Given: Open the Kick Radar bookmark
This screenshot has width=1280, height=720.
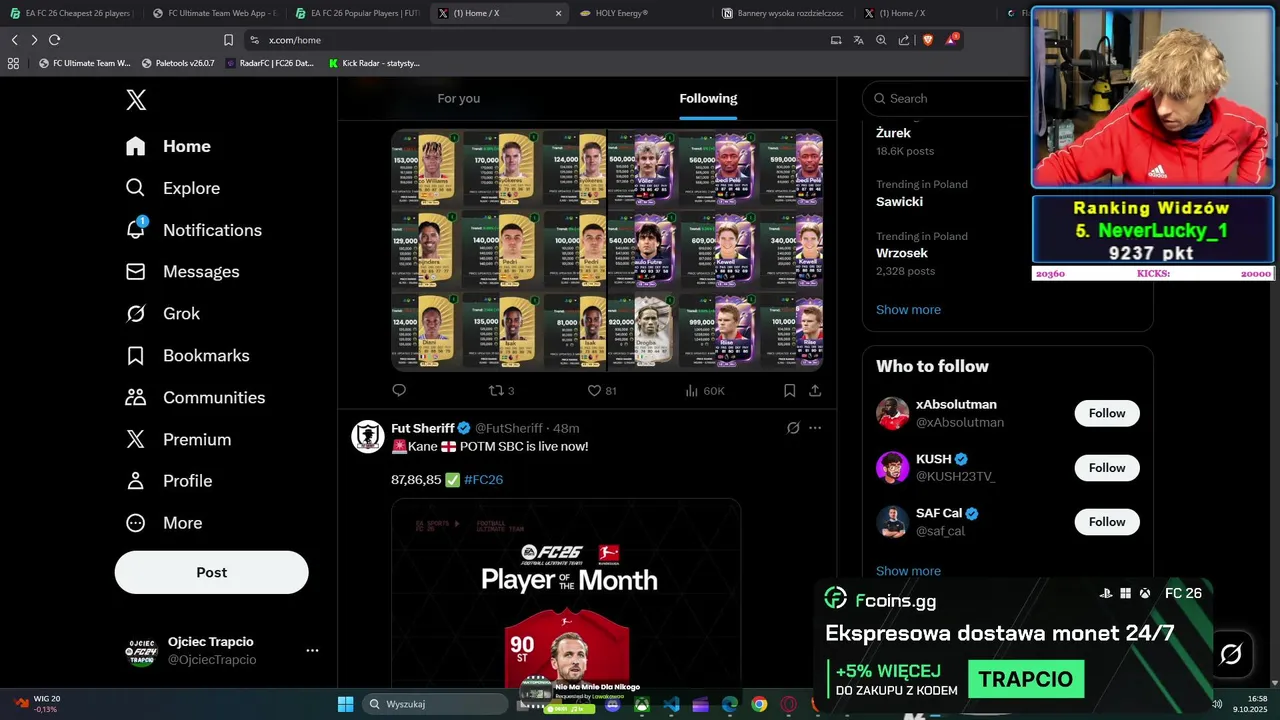Looking at the screenshot, I should pos(374,63).
